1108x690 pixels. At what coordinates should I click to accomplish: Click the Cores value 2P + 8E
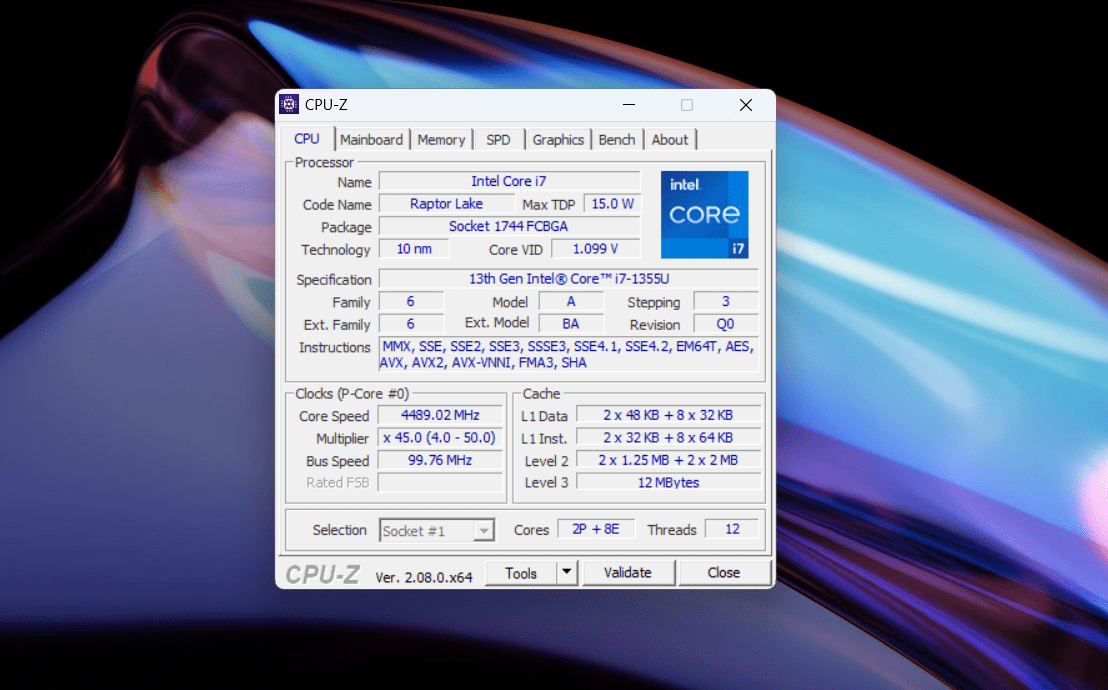click(596, 529)
